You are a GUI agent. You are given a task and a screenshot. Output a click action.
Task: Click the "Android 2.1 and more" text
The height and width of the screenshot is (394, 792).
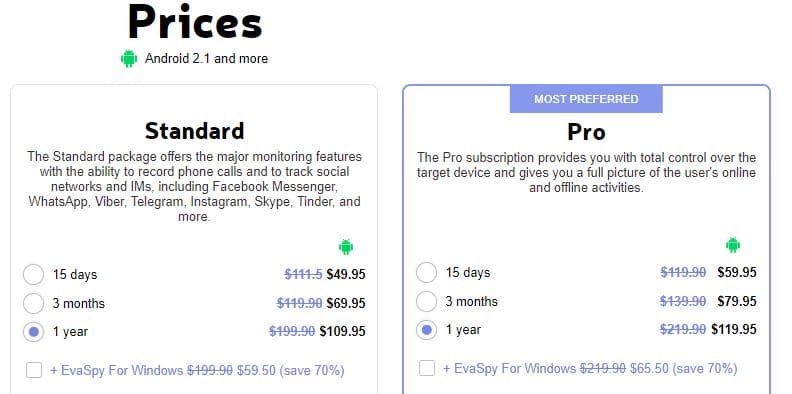[207, 59]
